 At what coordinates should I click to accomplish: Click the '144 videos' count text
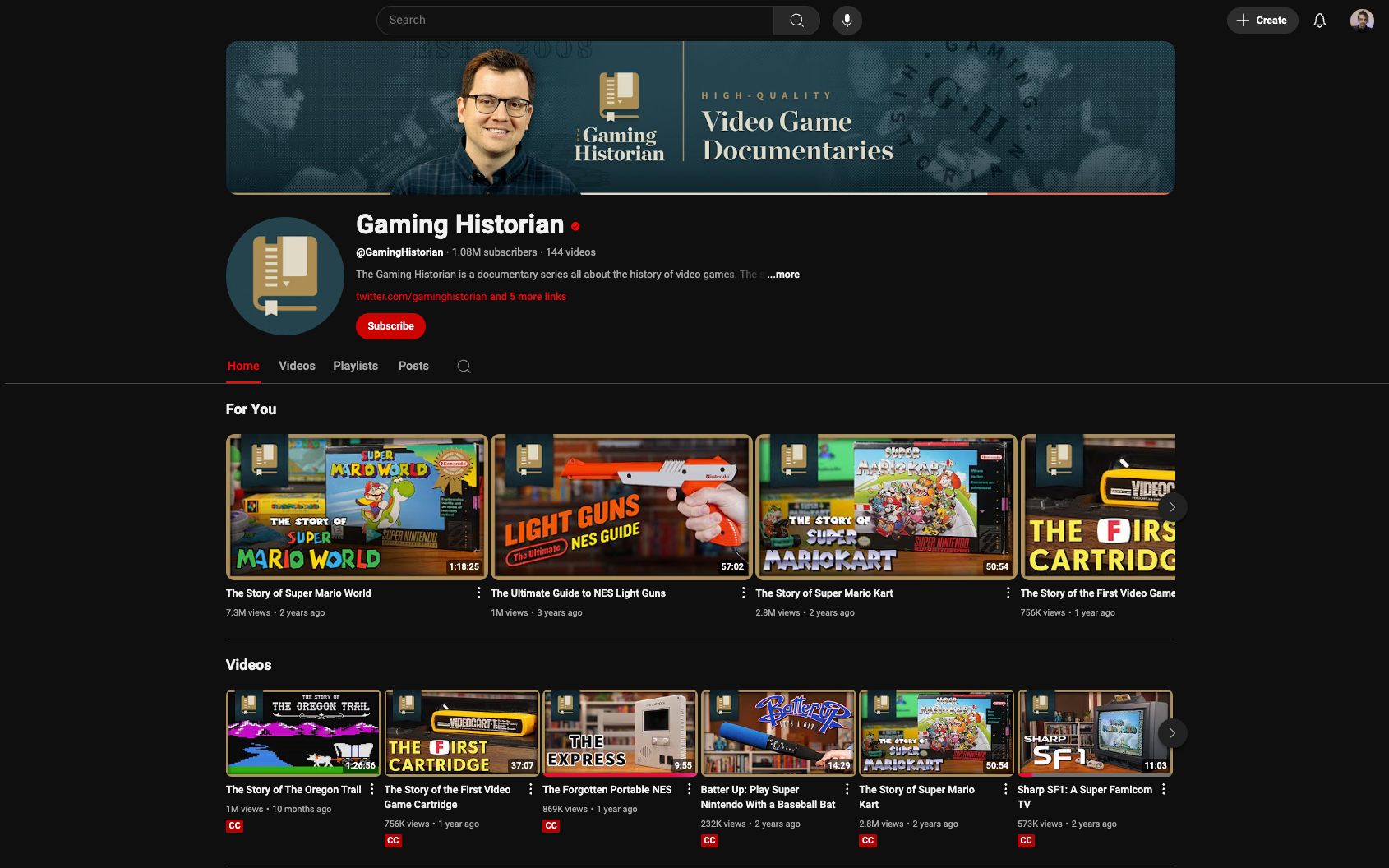pyautogui.click(x=570, y=252)
